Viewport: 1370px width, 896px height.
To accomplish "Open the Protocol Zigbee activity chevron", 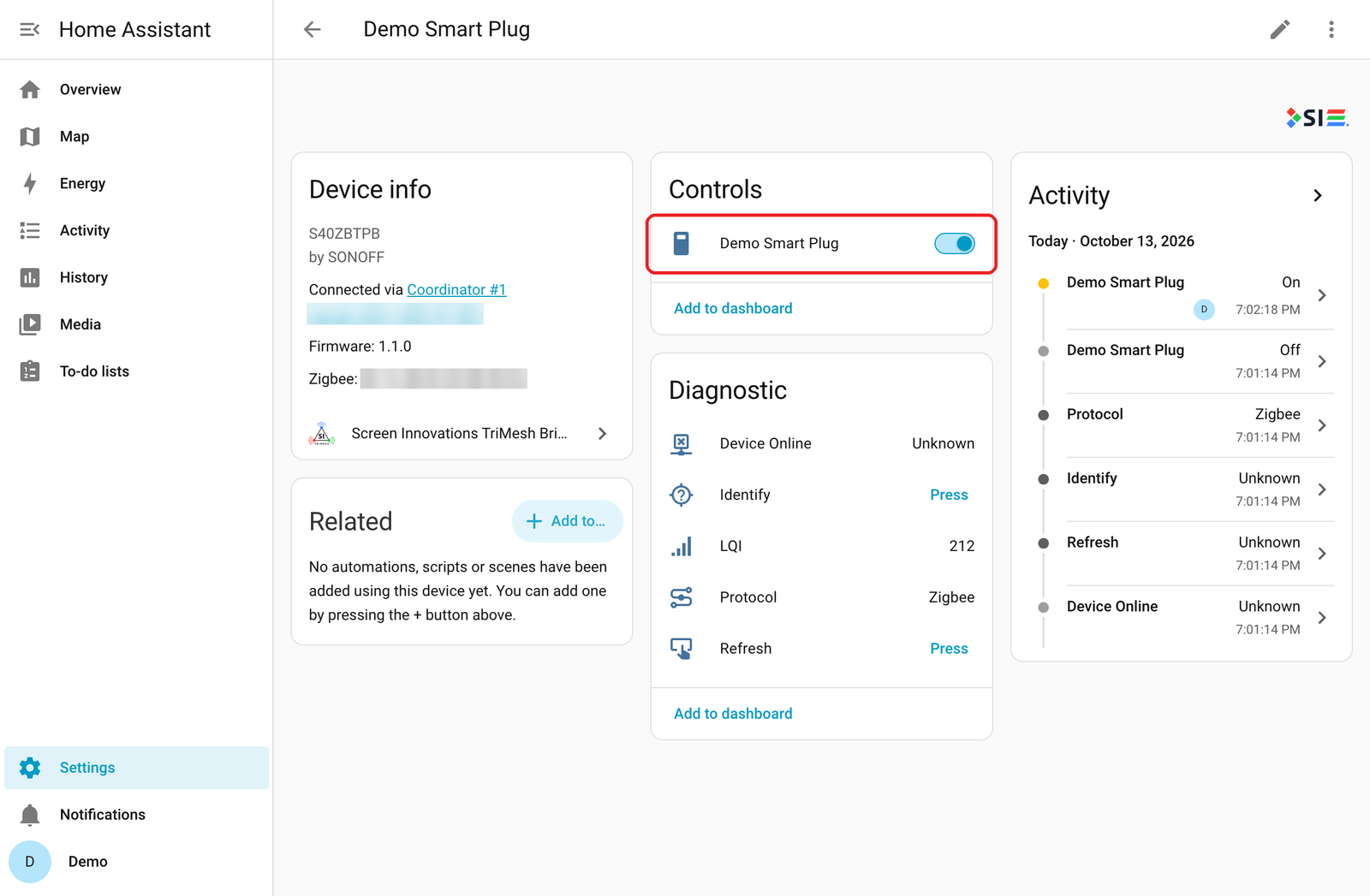I will click(1322, 426).
